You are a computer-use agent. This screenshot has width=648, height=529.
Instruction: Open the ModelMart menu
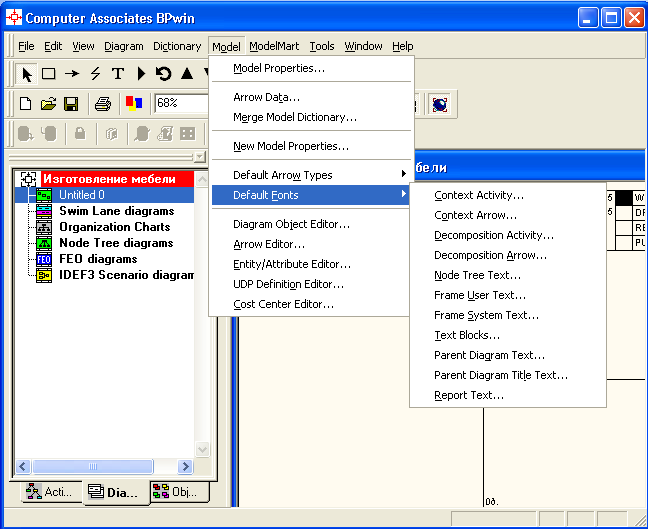(x=274, y=46)
